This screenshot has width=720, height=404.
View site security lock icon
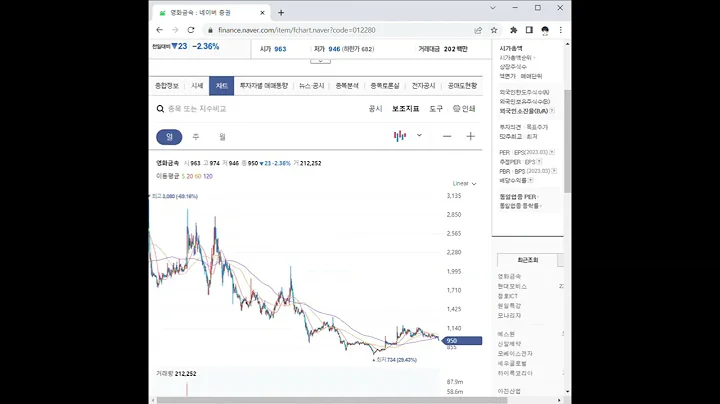[x=210, y=30]
